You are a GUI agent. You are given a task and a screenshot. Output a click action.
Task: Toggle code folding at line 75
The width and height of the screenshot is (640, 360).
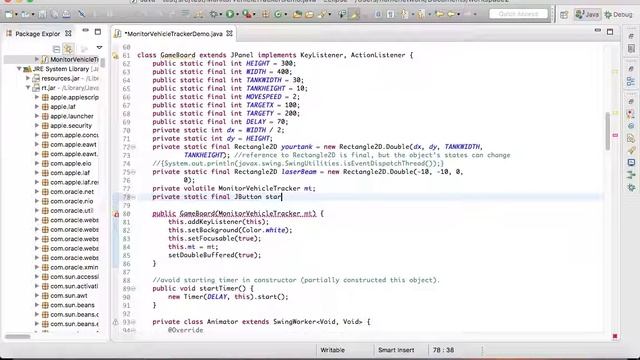(133, 172)
